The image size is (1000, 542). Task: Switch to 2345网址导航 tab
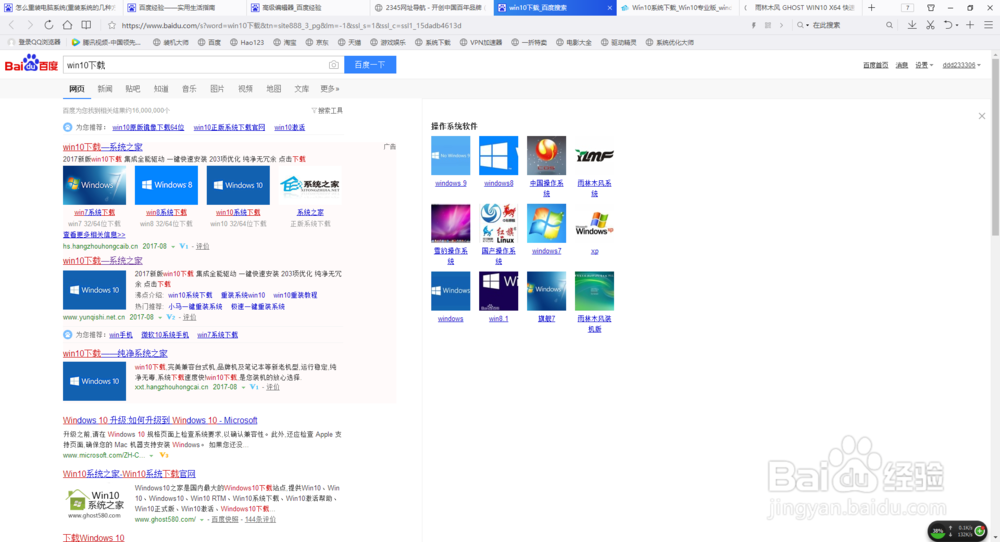coord(430,8)
